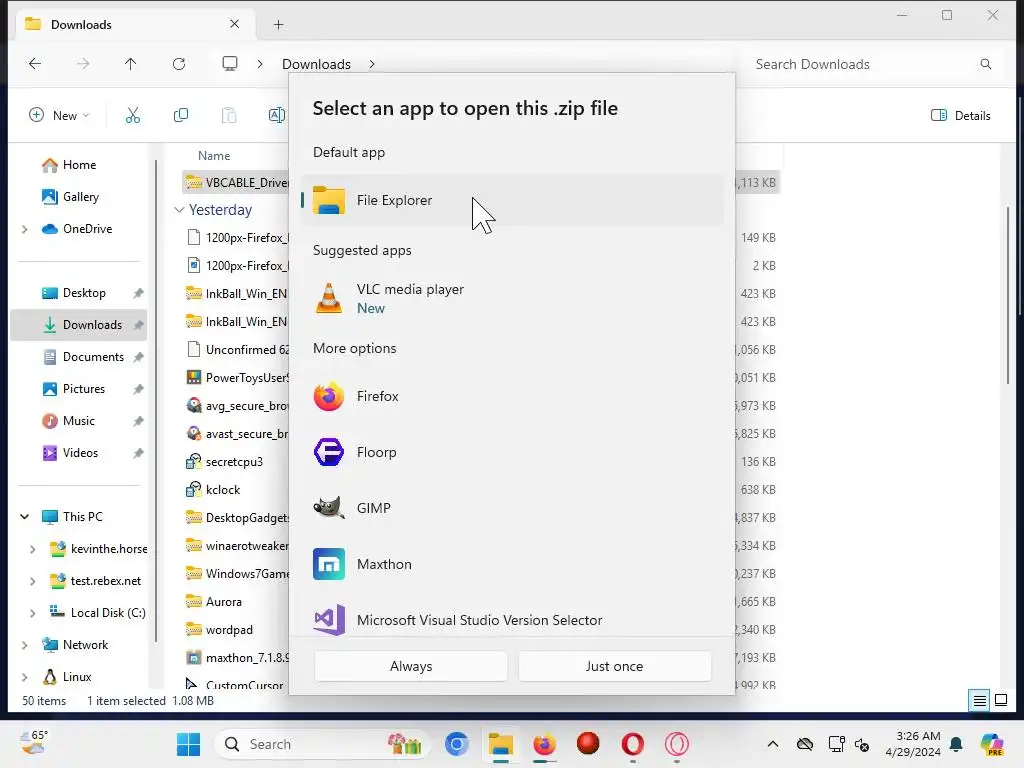This screenshot has height=768, width=1024.
Task: Refresh the Downloads folder
Action: tap(179, 63)
